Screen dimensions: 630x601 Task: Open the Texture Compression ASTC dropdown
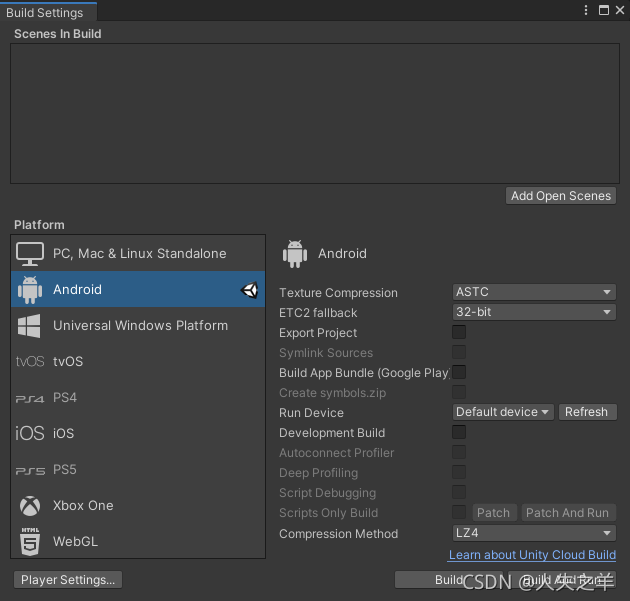(534, 292)
